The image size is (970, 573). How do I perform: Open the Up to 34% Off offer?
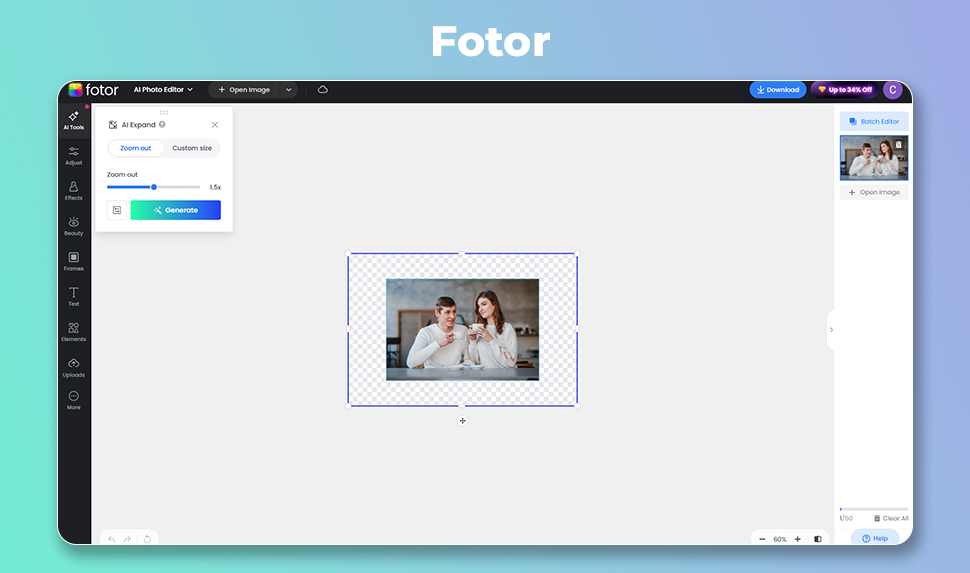tap(845, 90)
